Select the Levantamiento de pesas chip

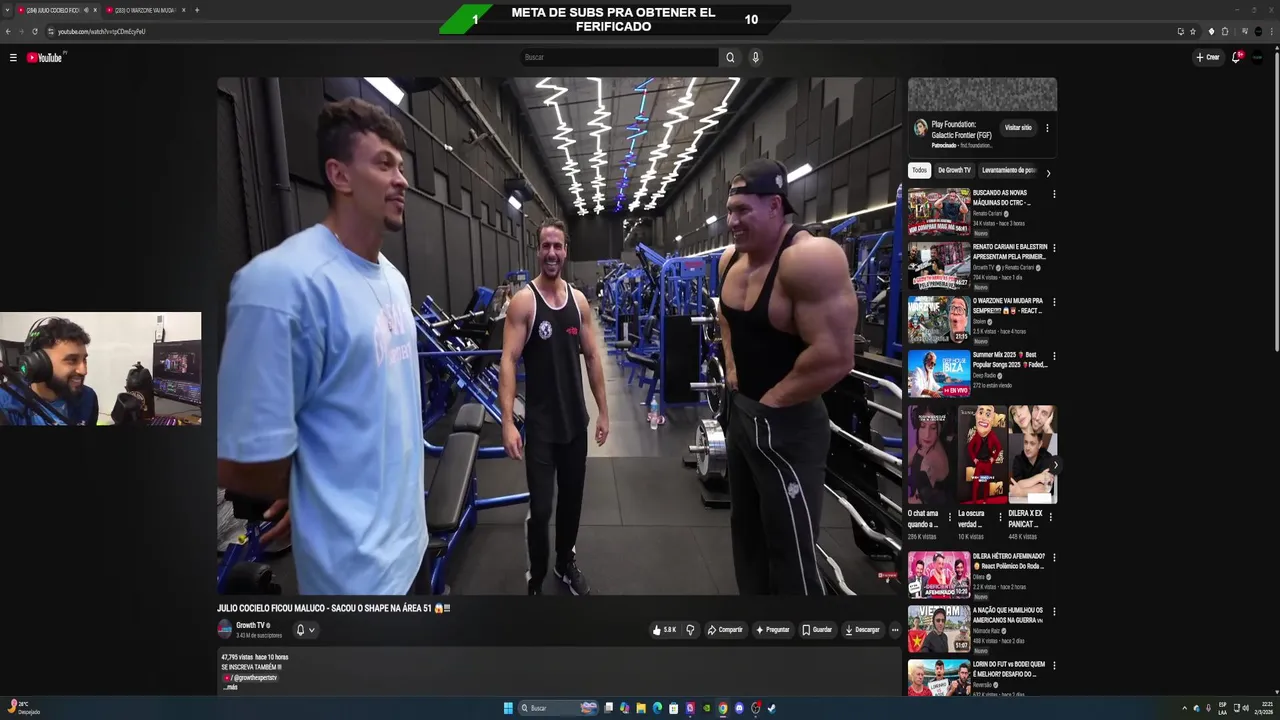point(1008,170)
